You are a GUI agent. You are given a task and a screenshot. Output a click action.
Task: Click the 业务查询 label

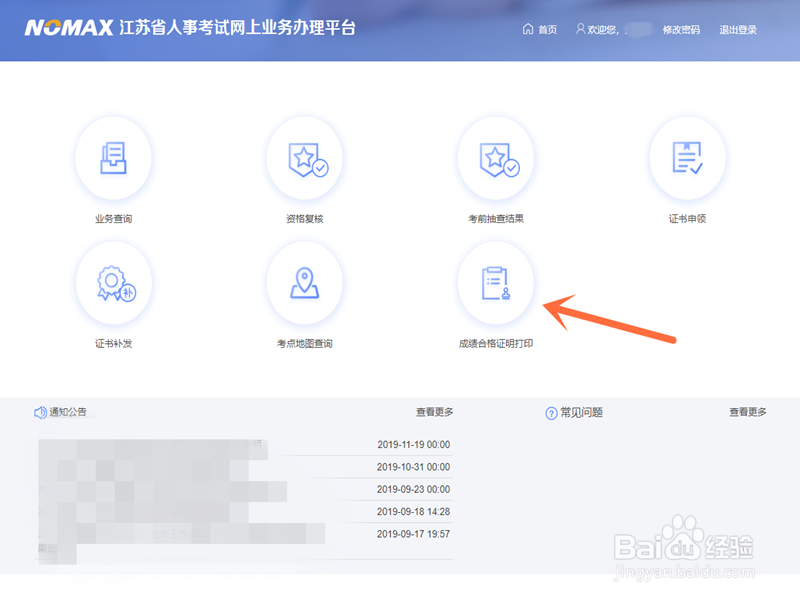click(113, 219)
